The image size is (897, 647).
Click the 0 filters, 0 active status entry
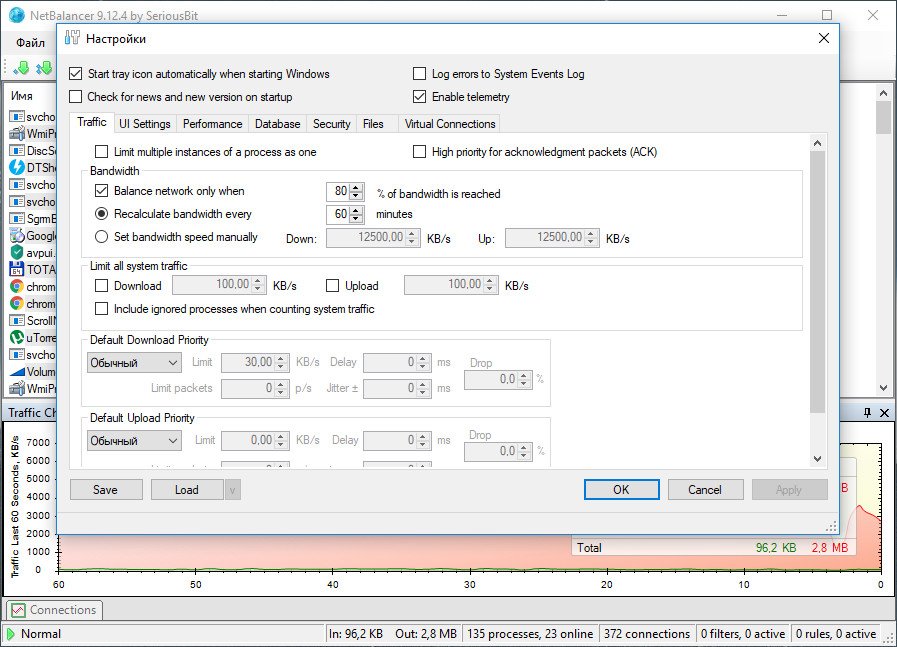[743, 634]
